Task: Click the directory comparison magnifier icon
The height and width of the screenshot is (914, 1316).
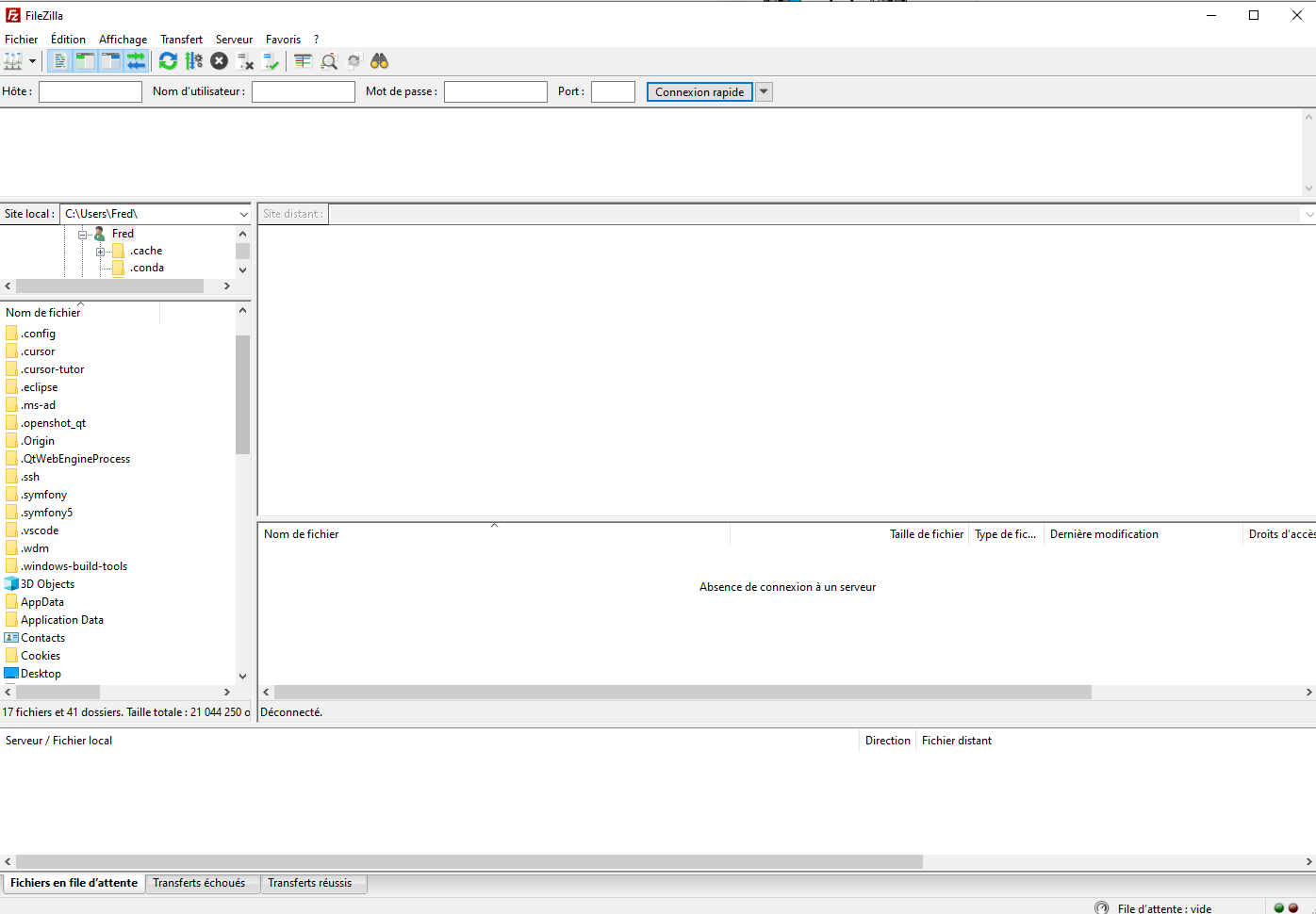Action: (329, 61)
